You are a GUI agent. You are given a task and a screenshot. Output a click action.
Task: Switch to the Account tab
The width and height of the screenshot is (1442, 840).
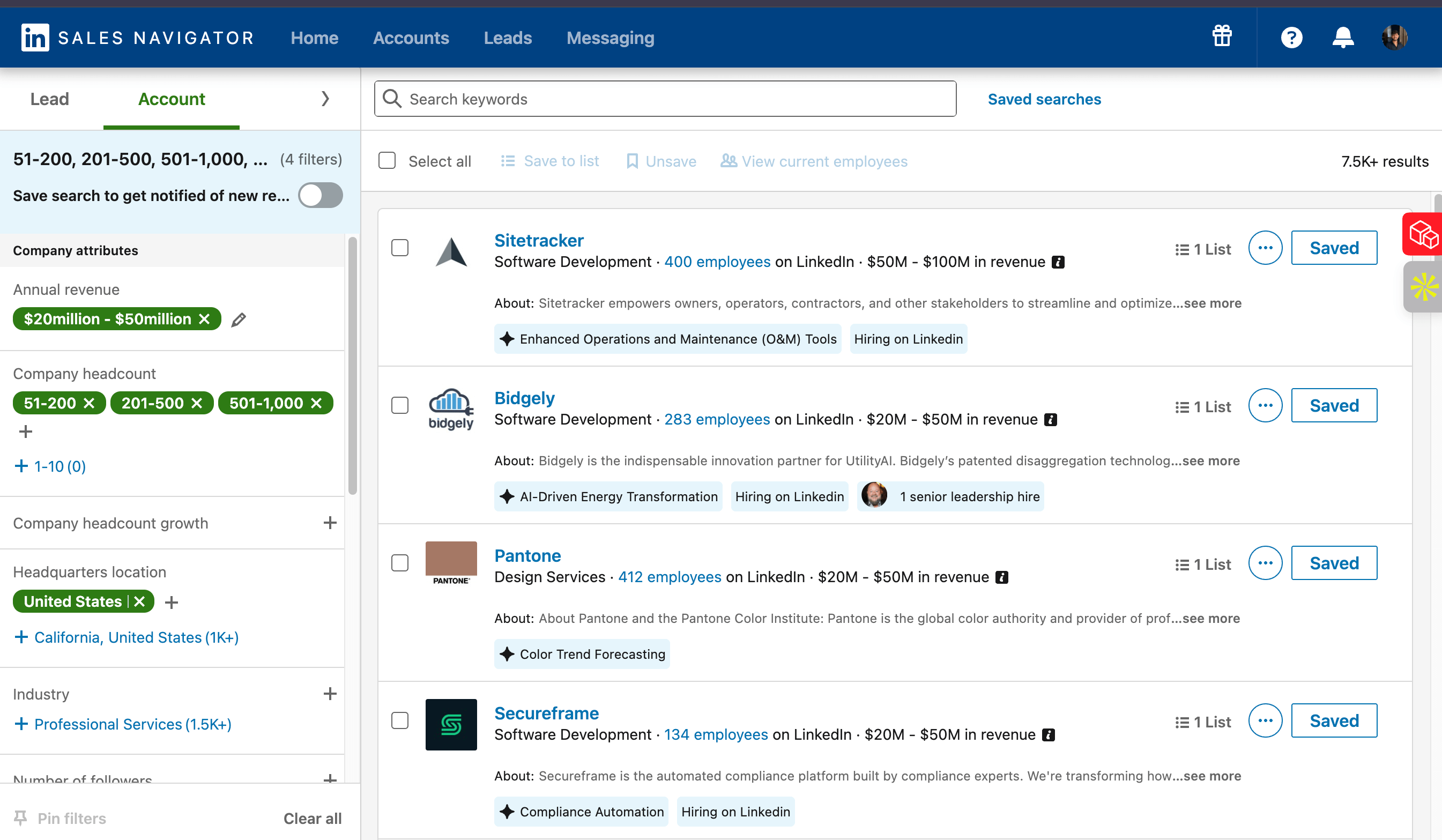171,99
